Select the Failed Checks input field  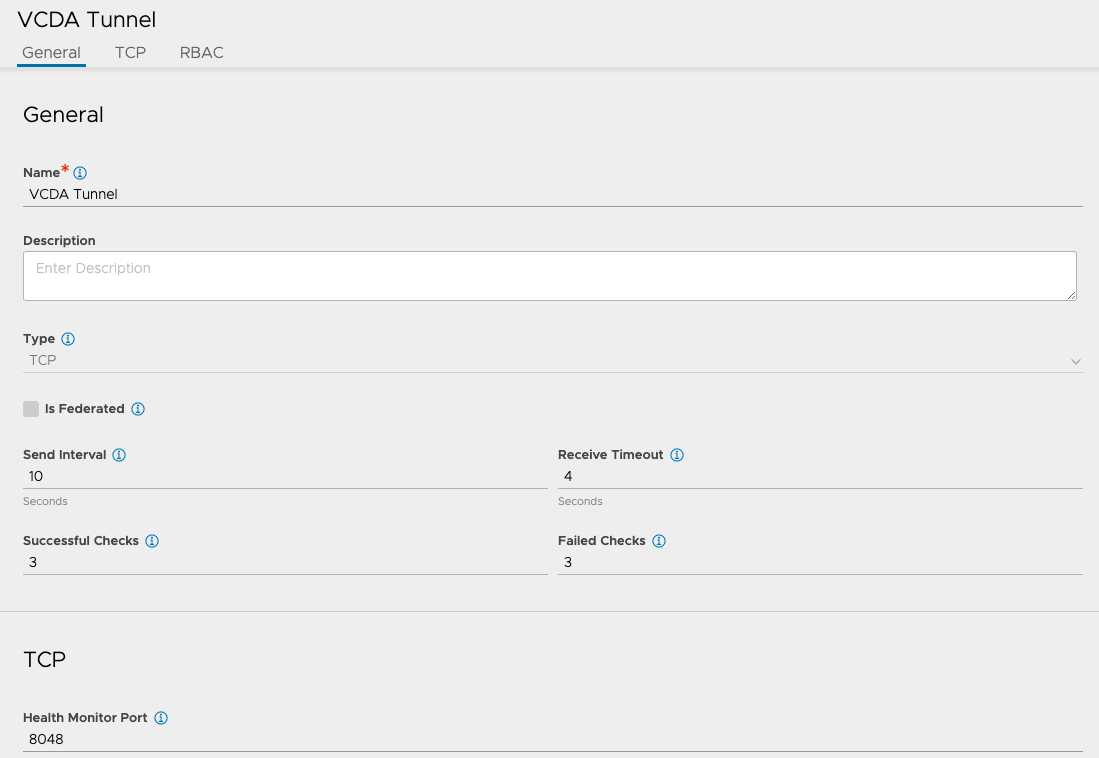(820, 562)
